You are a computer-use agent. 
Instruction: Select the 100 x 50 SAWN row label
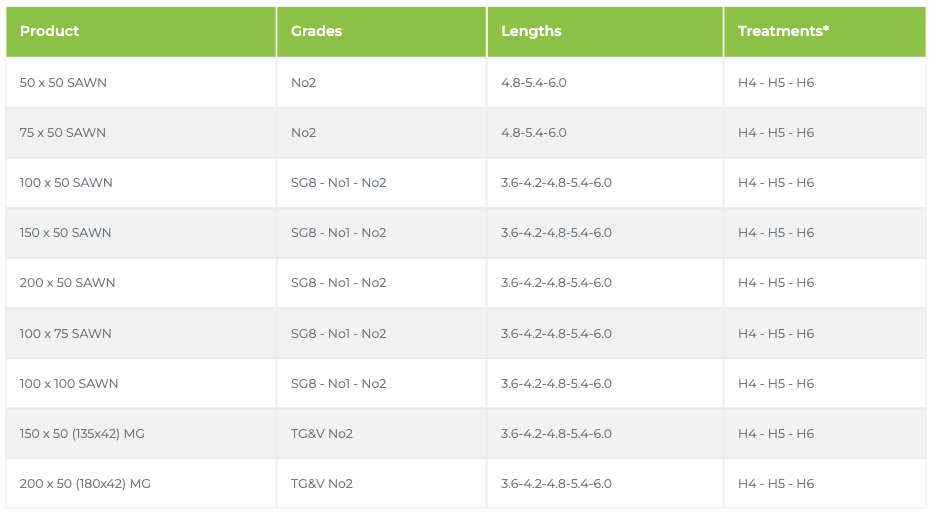click(x=66, y=182)
